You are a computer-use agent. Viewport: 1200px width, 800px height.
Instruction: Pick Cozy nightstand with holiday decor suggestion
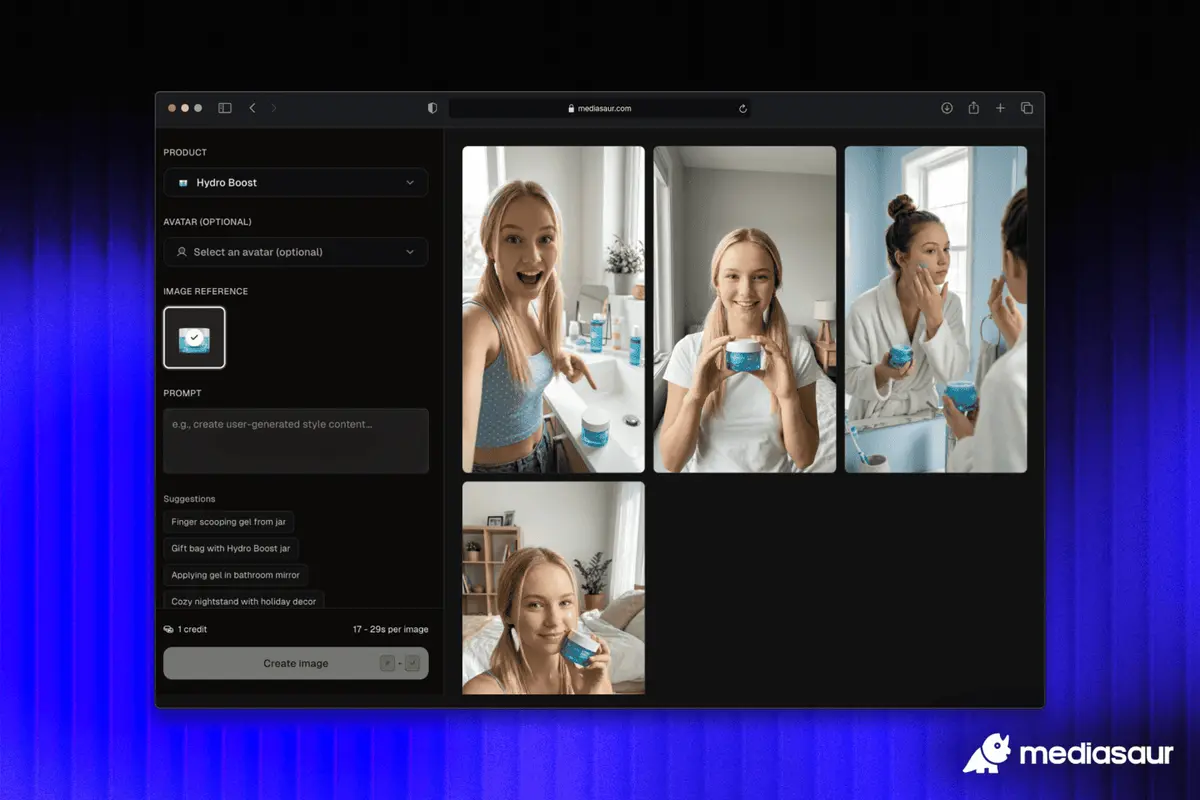tap(244, 601)
